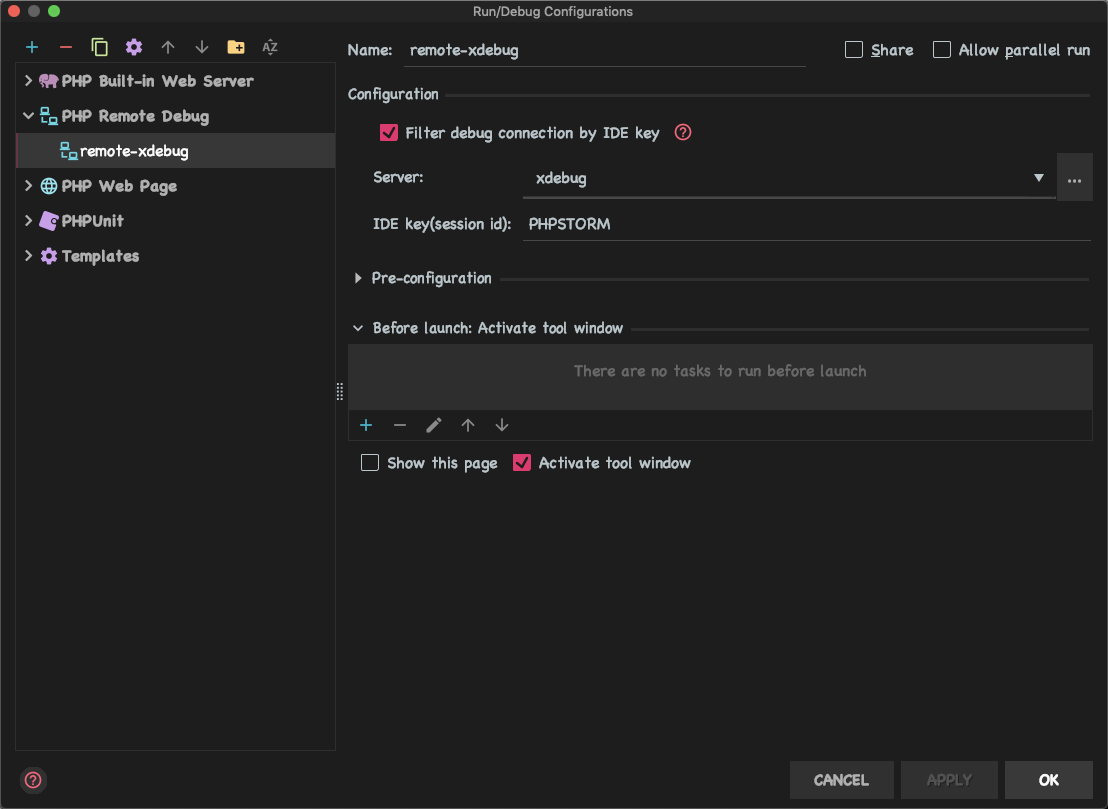
Task: Click the help icon next to IDE key filter
Action: point(683,132)
